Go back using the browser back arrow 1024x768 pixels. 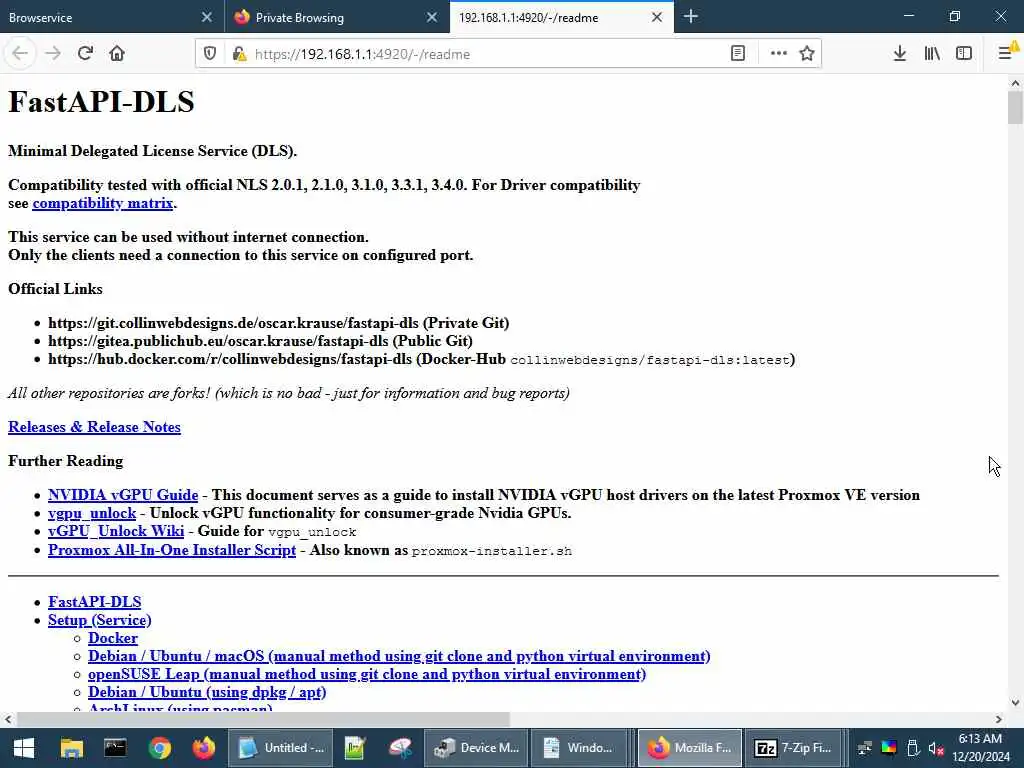click(x=20, y=54)
